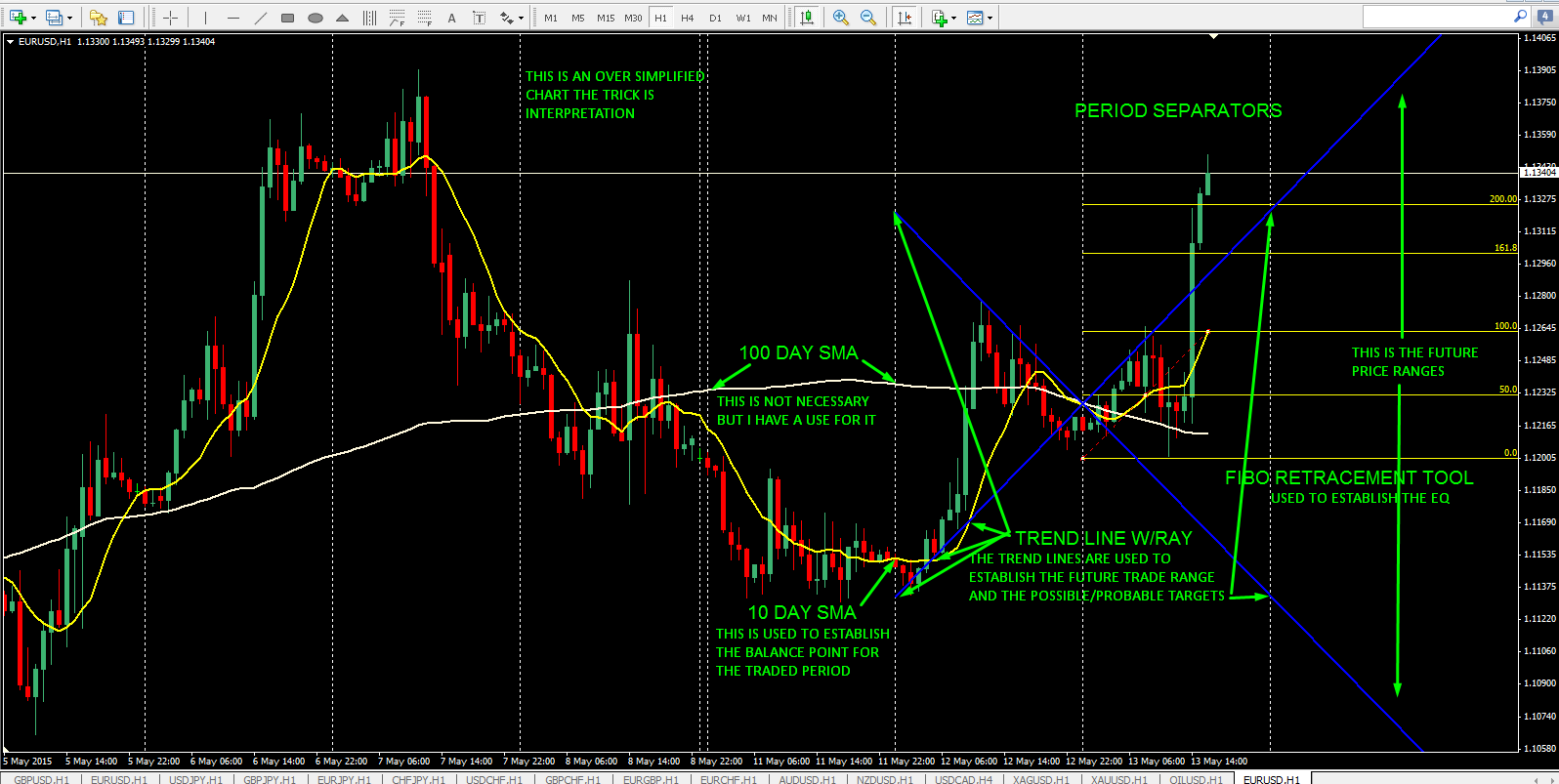Screen dimensions: 1559x784
Task: Expand the templates dropdown arrow
Action: 990,18
